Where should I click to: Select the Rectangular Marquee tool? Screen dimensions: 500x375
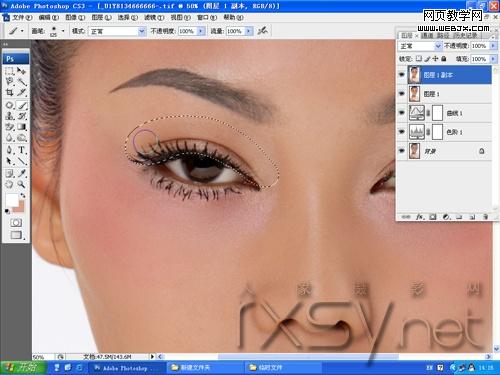pyautogui.click(x=9, y=71)
